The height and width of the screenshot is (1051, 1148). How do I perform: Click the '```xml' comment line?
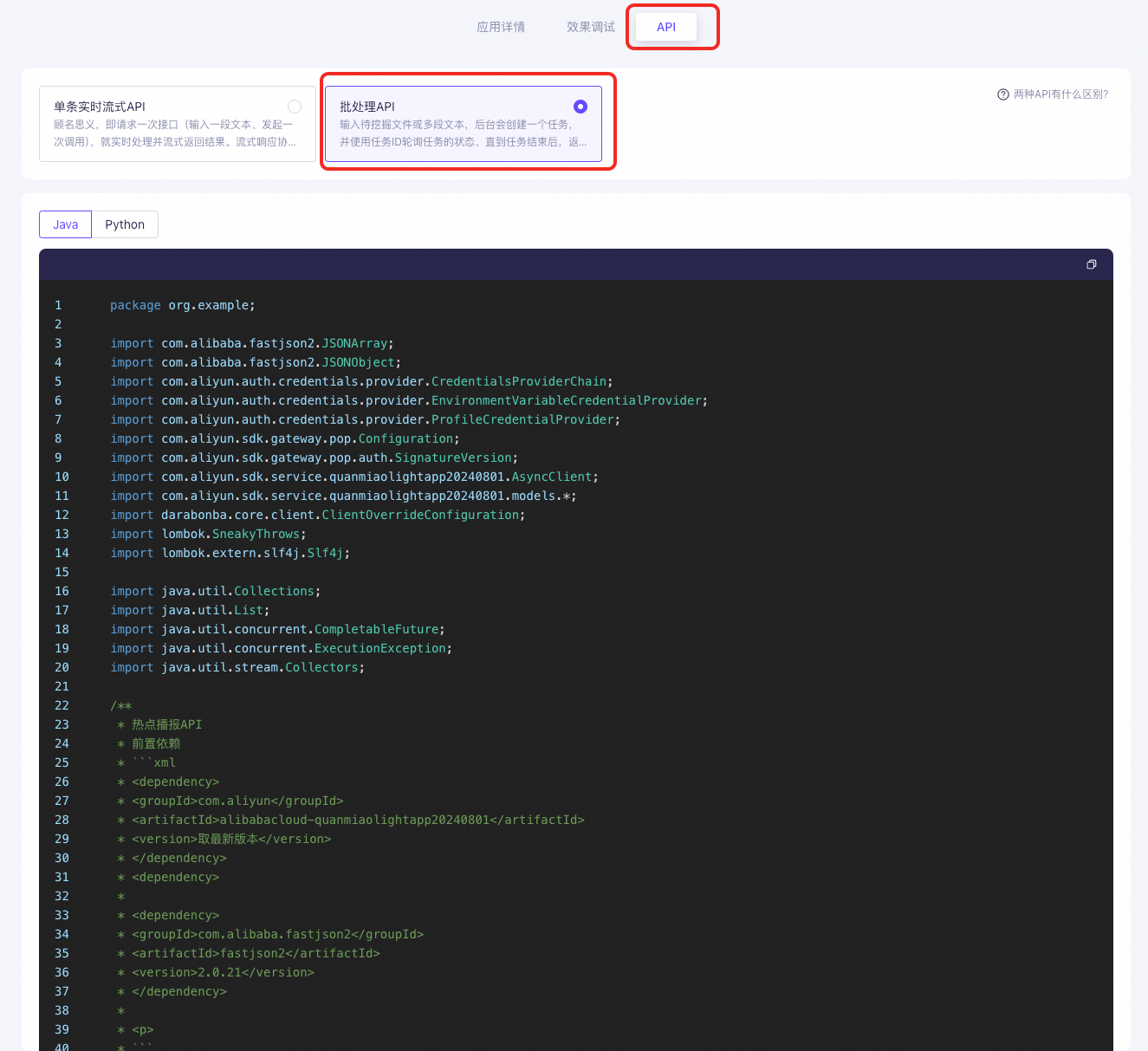point(146,762)
